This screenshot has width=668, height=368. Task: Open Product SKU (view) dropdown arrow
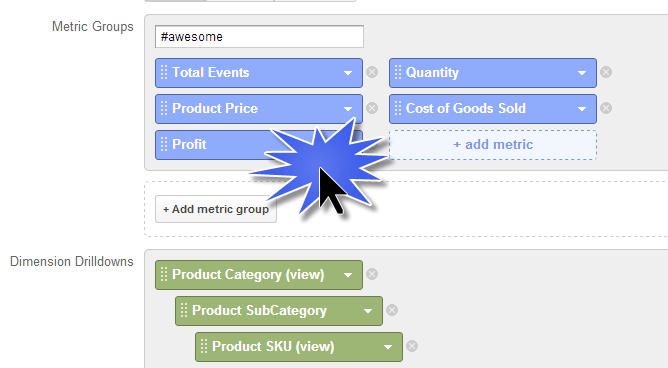(x=388, y=347)
